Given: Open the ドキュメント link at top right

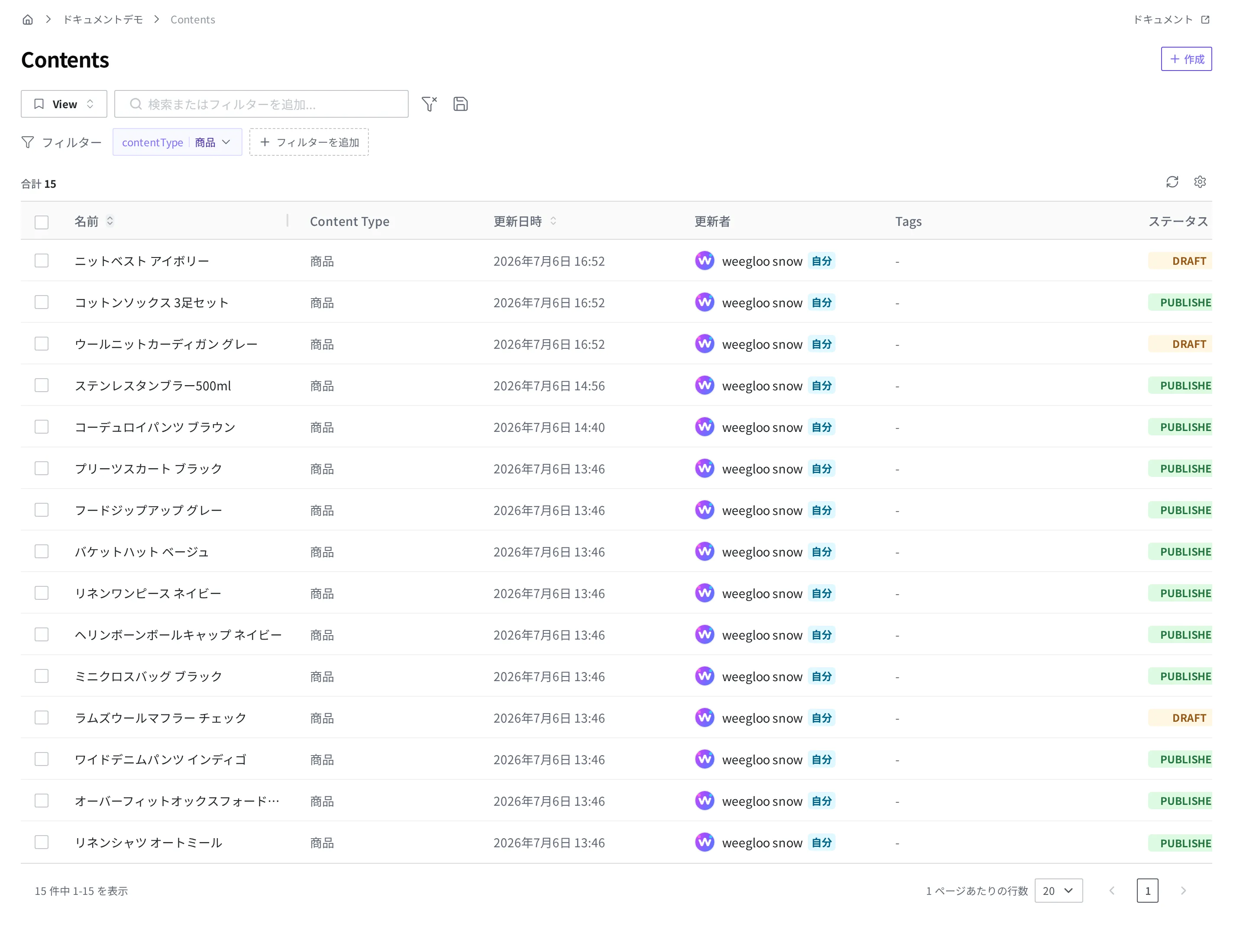Looking at the screenshot, I should (x=1172, y=20).
